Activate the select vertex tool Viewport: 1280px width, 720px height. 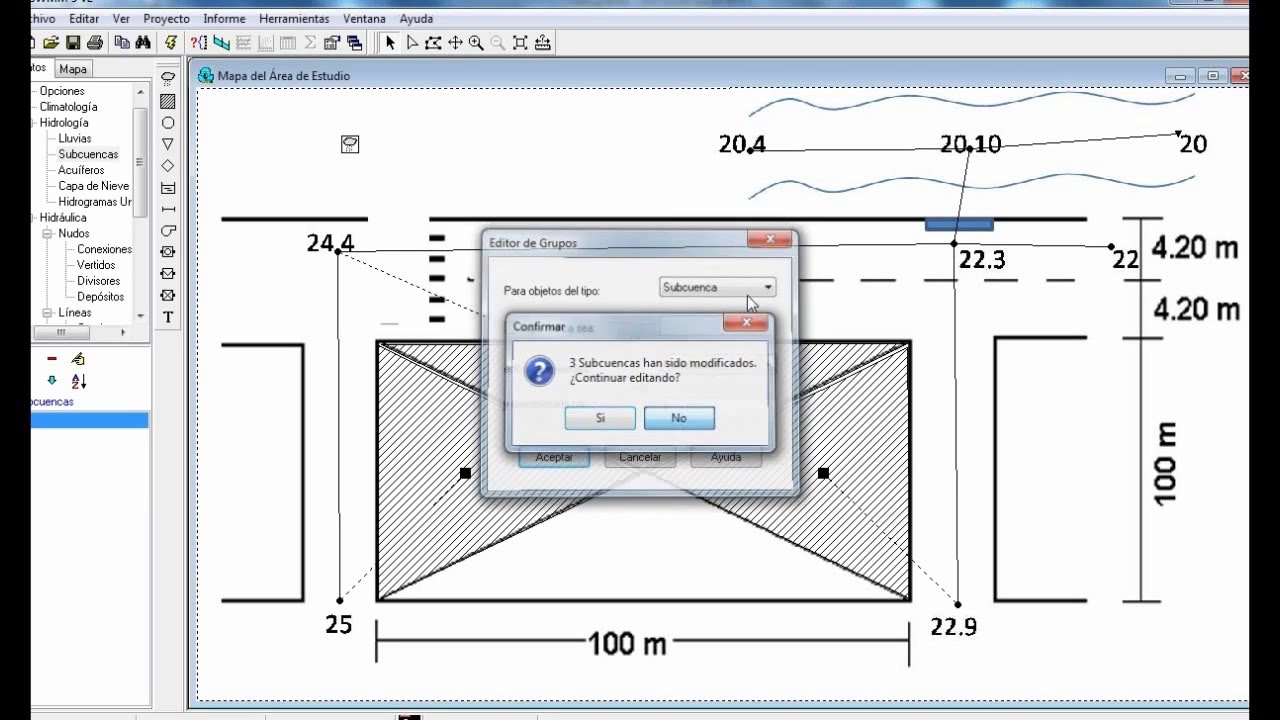click(x=412, y=43)
